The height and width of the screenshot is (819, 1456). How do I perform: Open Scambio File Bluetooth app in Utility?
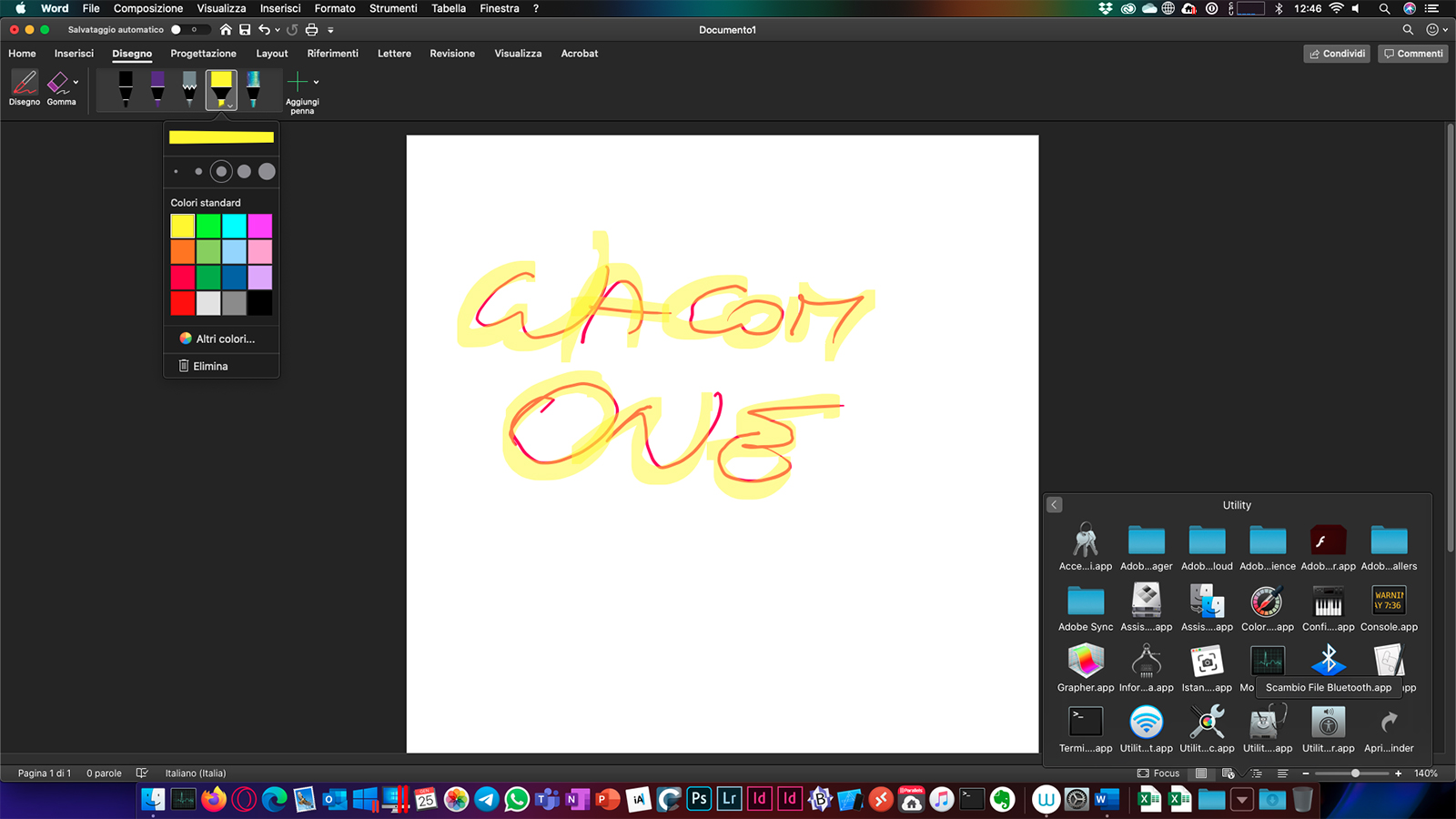coord(1328,662)
